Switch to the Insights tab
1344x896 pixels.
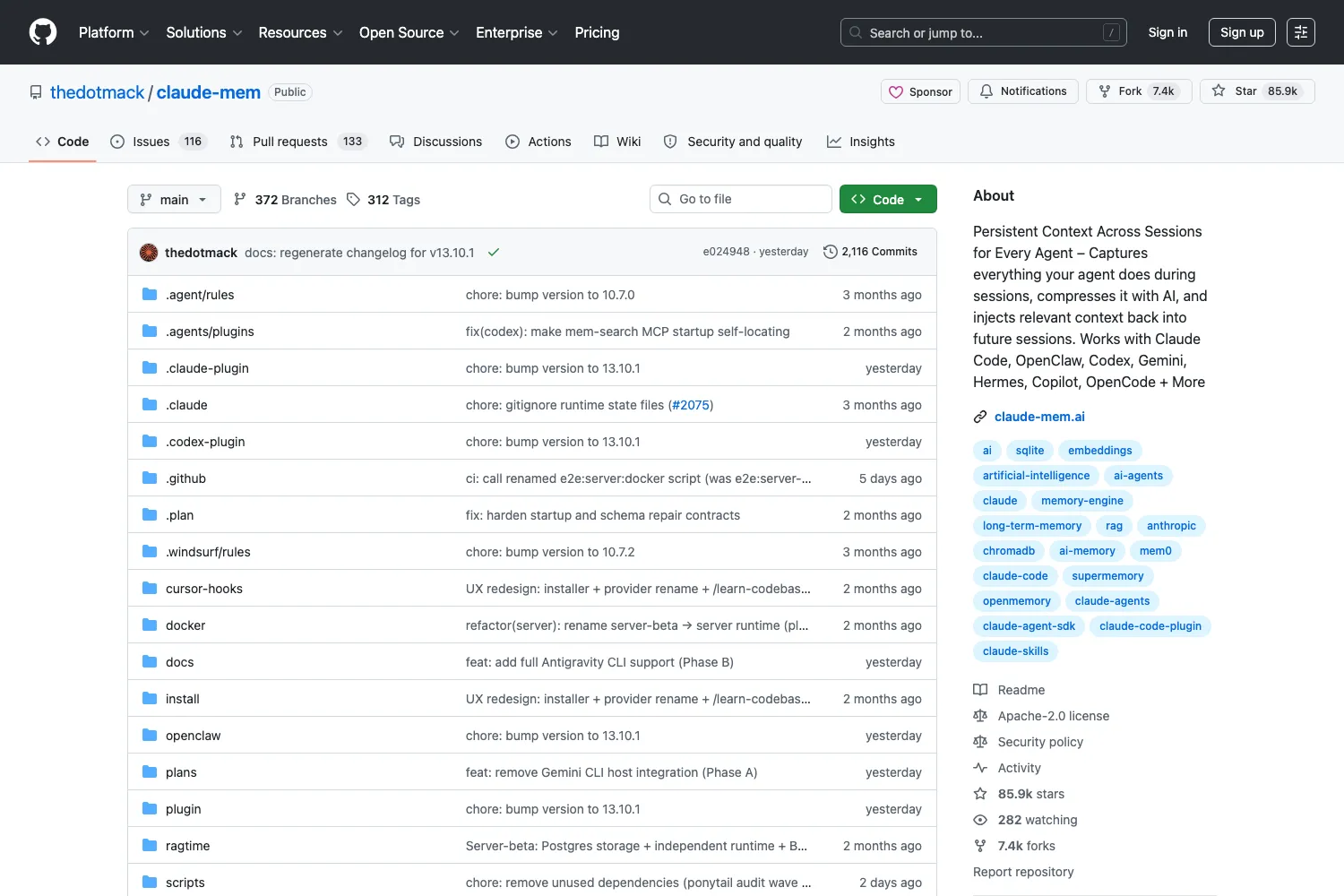click(x=861, y=142)
